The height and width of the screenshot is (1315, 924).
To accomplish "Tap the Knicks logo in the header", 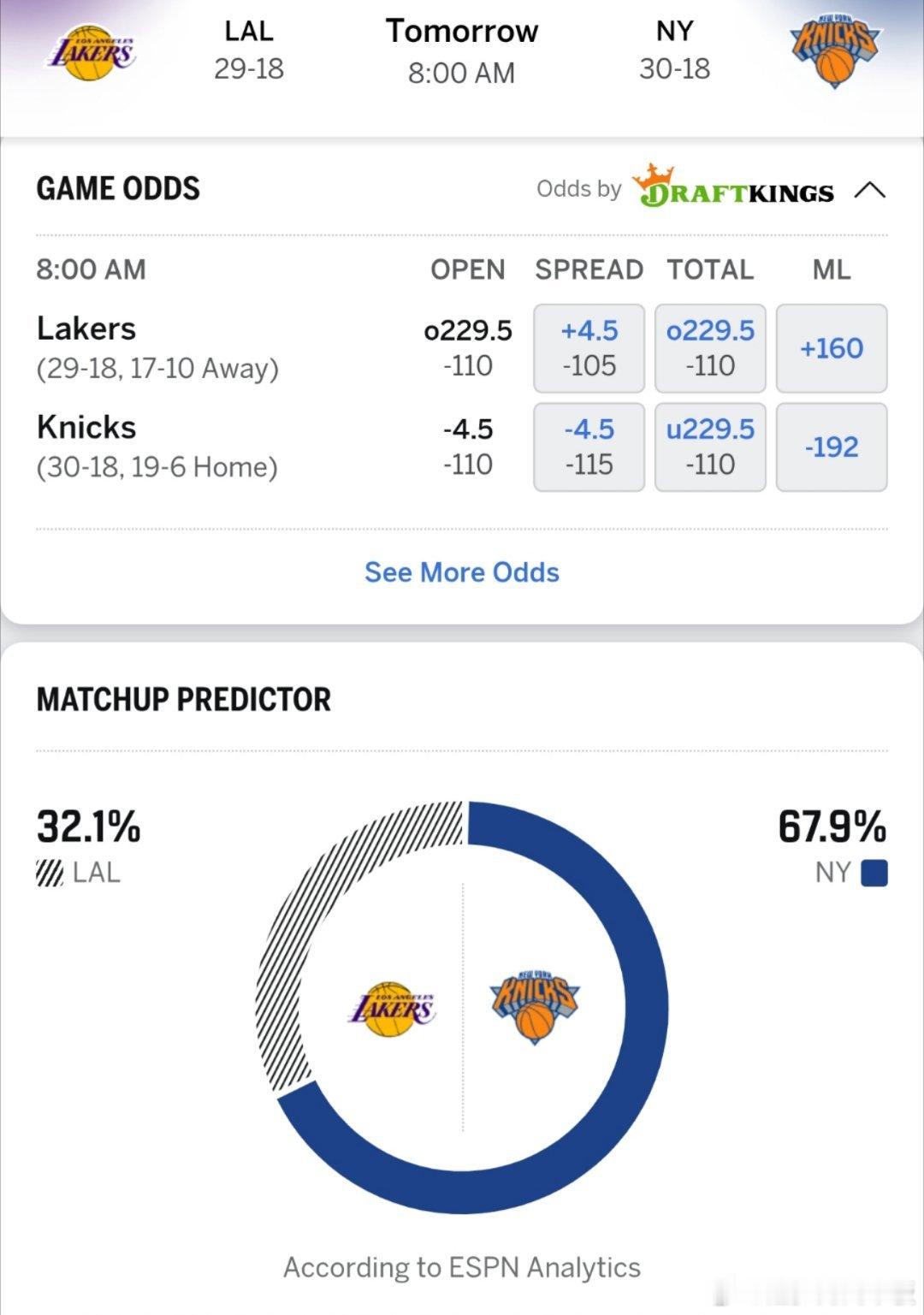I will click(x=834, y=51).
